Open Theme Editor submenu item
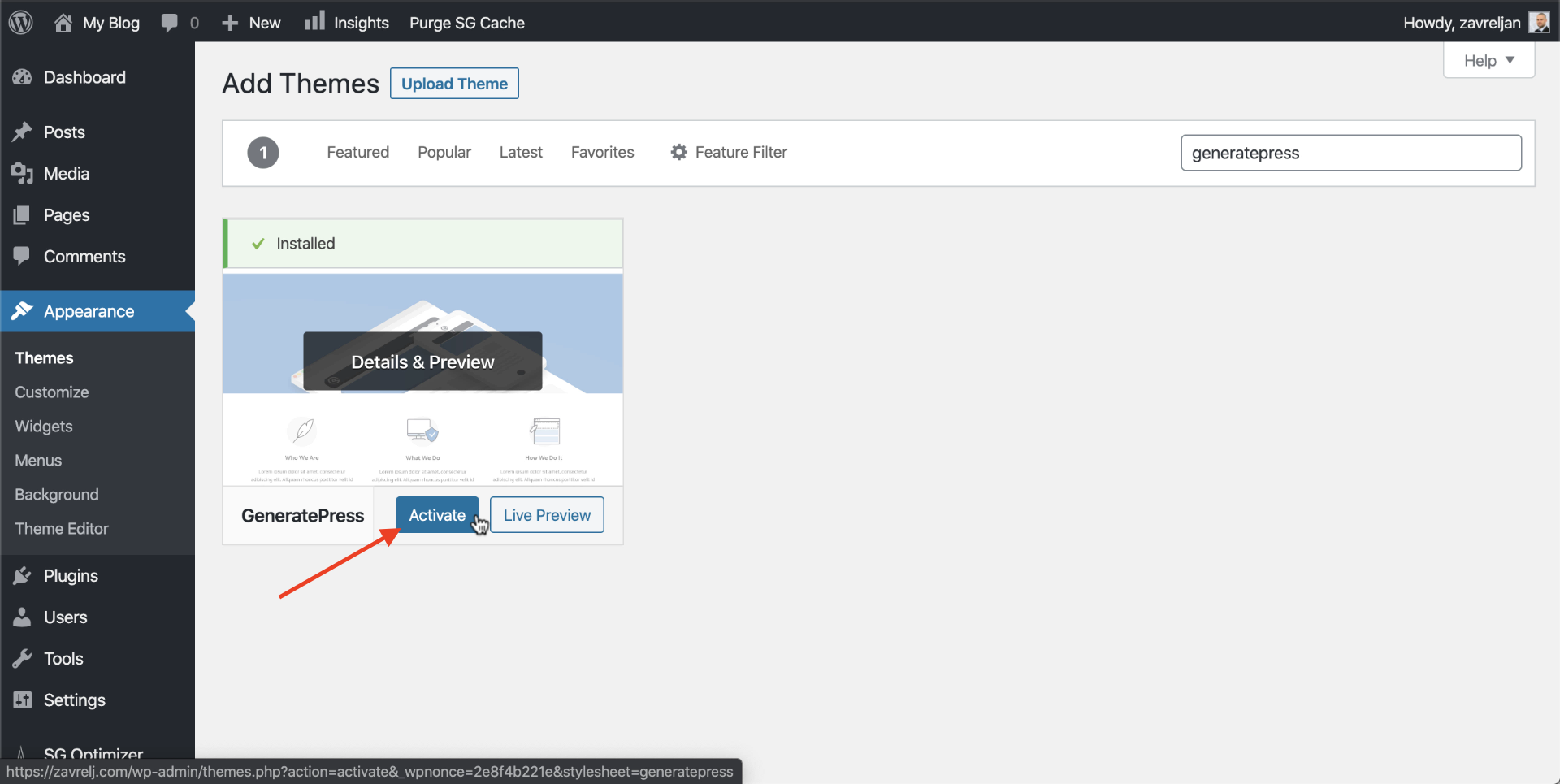The image size is (1560, 784). coord(62,528)
